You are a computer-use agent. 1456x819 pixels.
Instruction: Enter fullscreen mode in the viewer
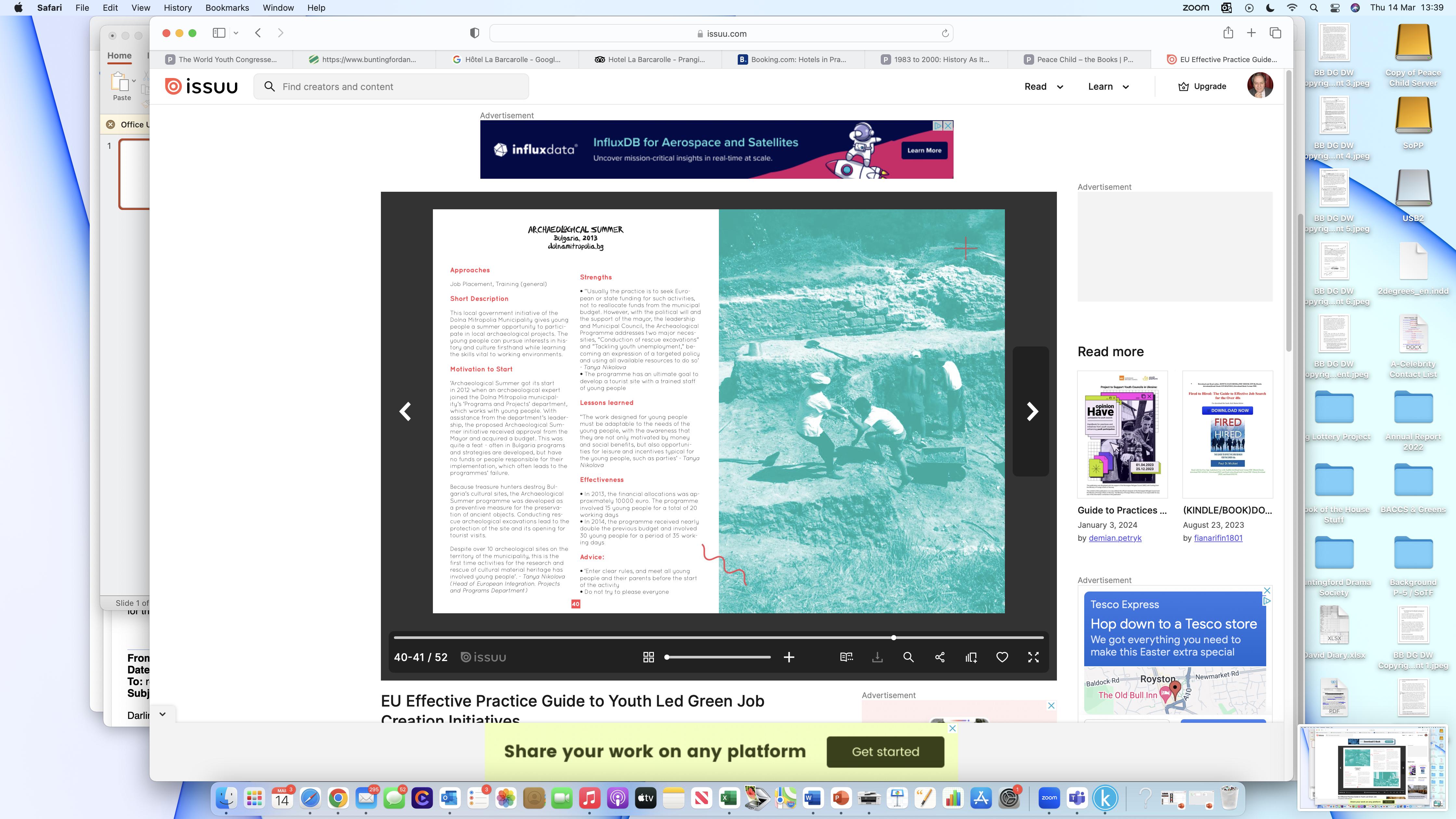(1033, 657)
